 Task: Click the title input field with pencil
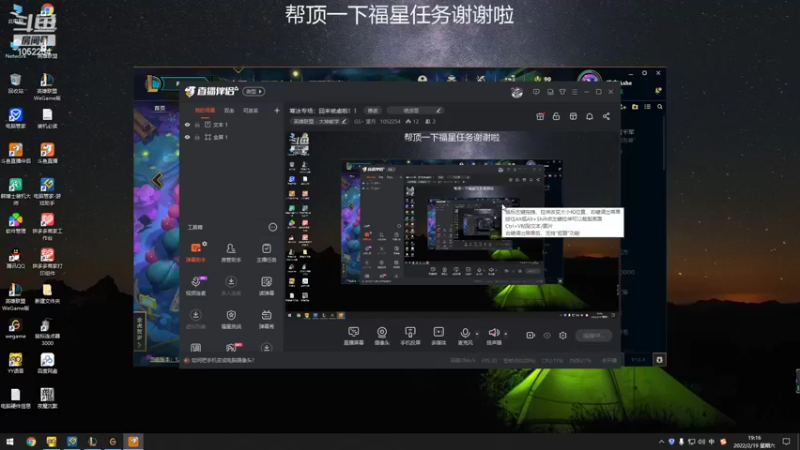coord(415,110)
